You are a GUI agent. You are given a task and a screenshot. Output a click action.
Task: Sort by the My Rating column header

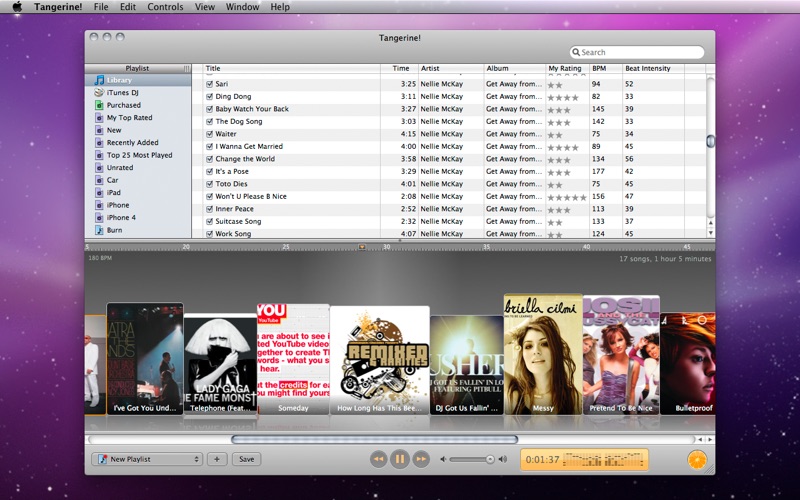568,68
